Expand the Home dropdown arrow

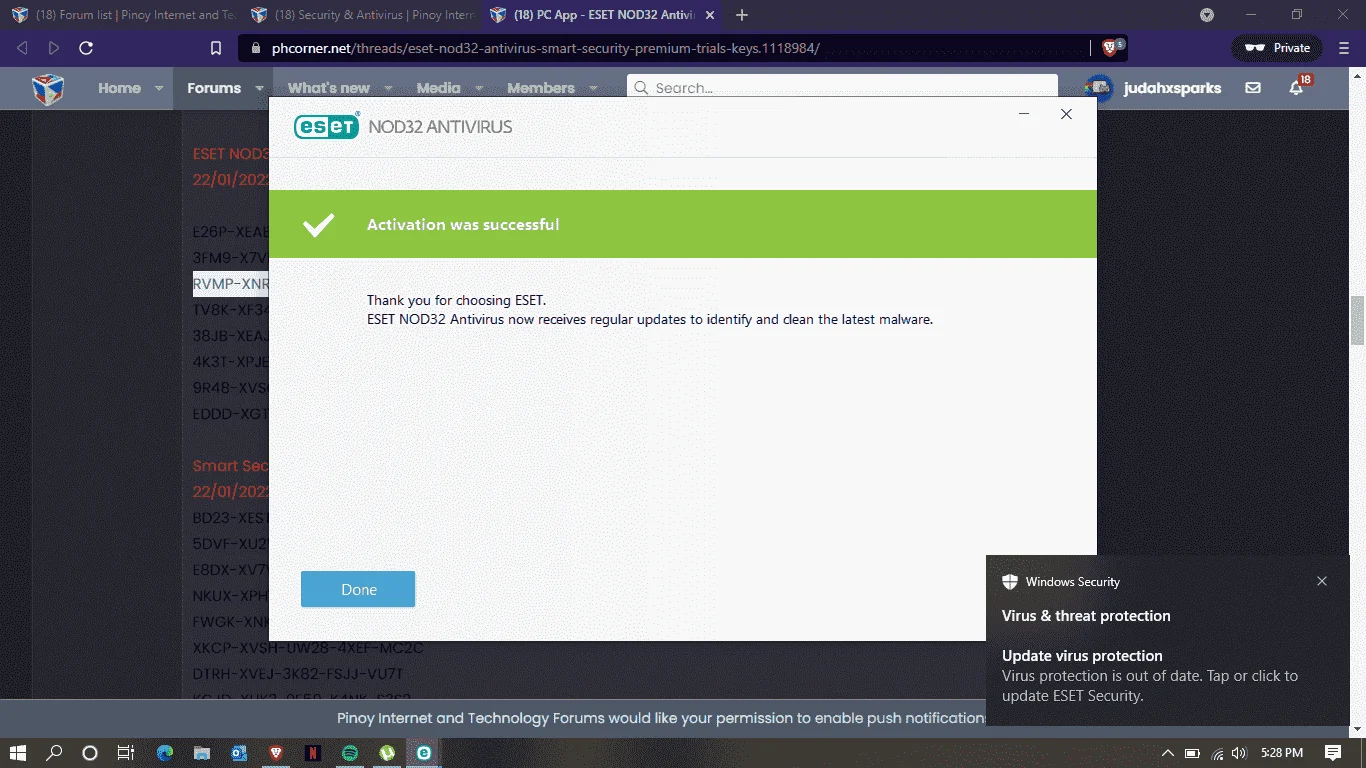[x=158, y=88]
